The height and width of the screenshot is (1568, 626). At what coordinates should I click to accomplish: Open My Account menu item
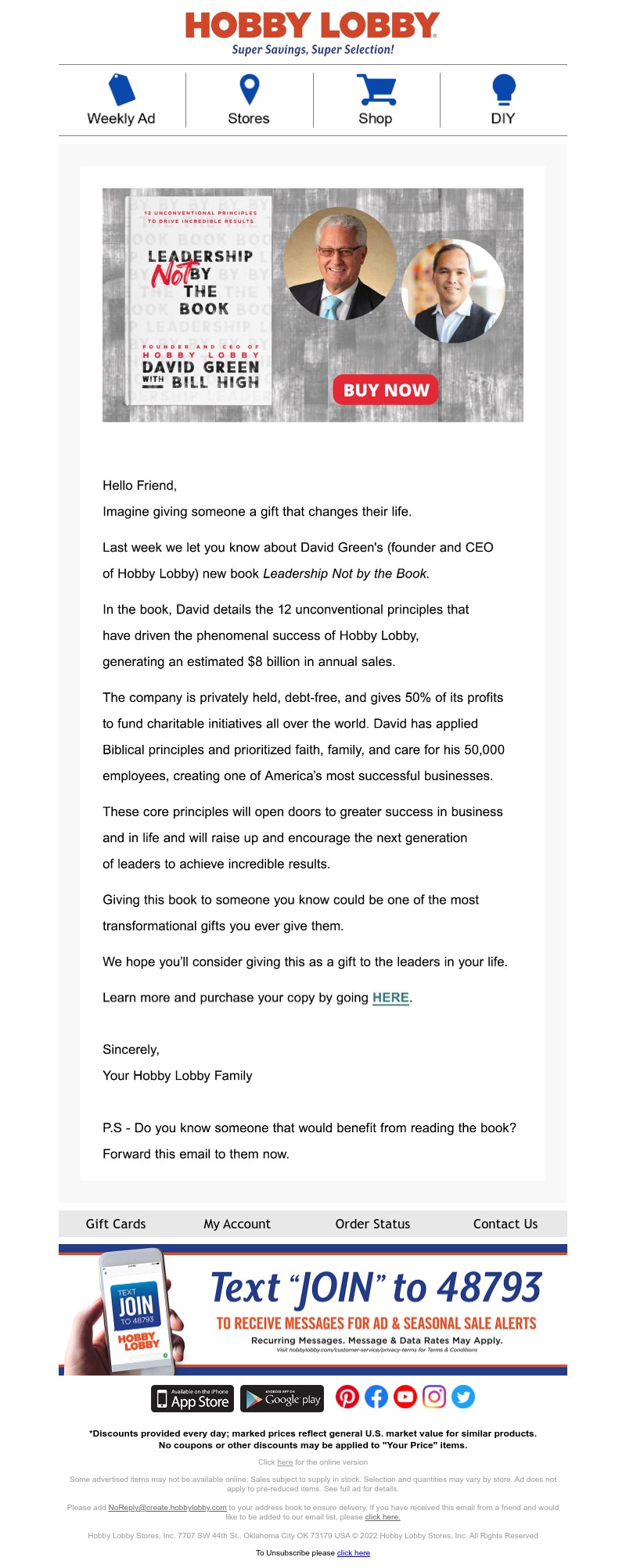[237, 1224]
